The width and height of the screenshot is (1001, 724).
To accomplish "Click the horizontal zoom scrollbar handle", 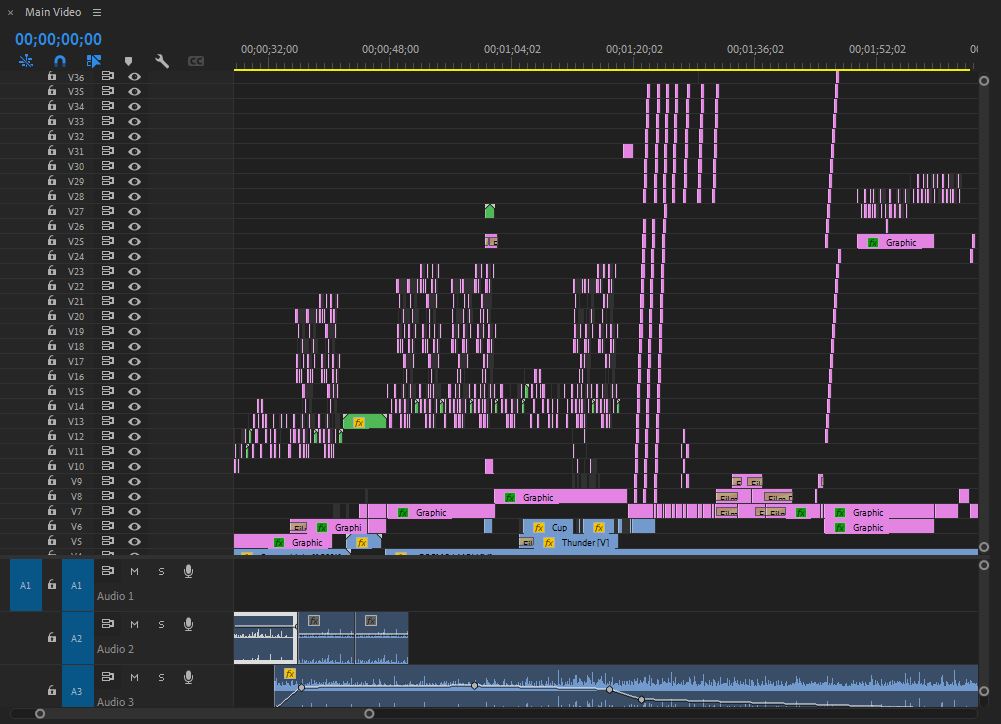I will pyautogui.click(x=204, y=713).
